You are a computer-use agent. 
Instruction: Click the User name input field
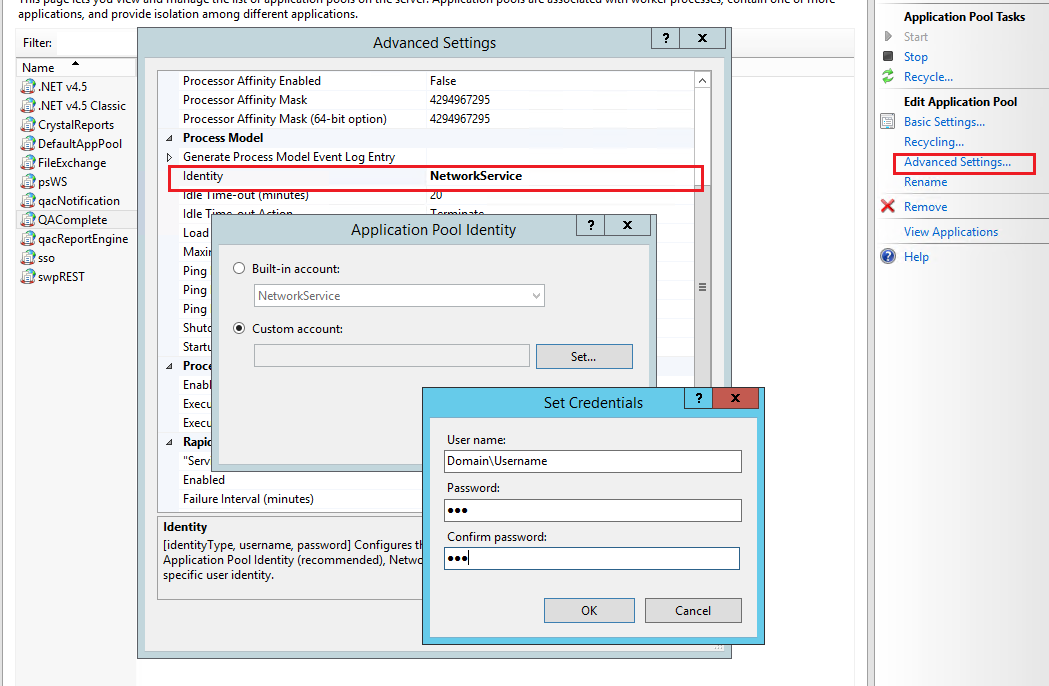592,461
